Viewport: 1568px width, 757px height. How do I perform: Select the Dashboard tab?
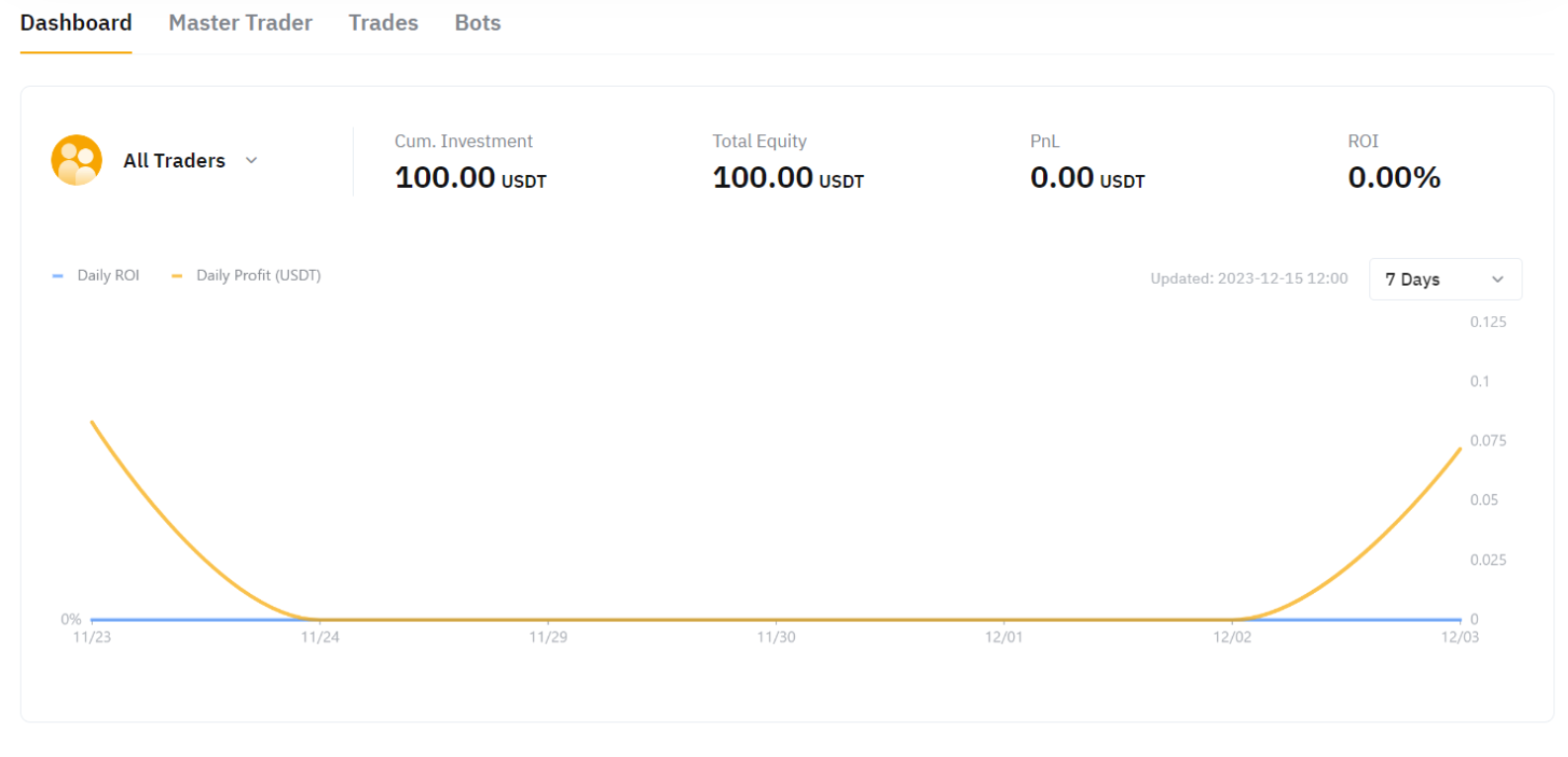(76, 23)
